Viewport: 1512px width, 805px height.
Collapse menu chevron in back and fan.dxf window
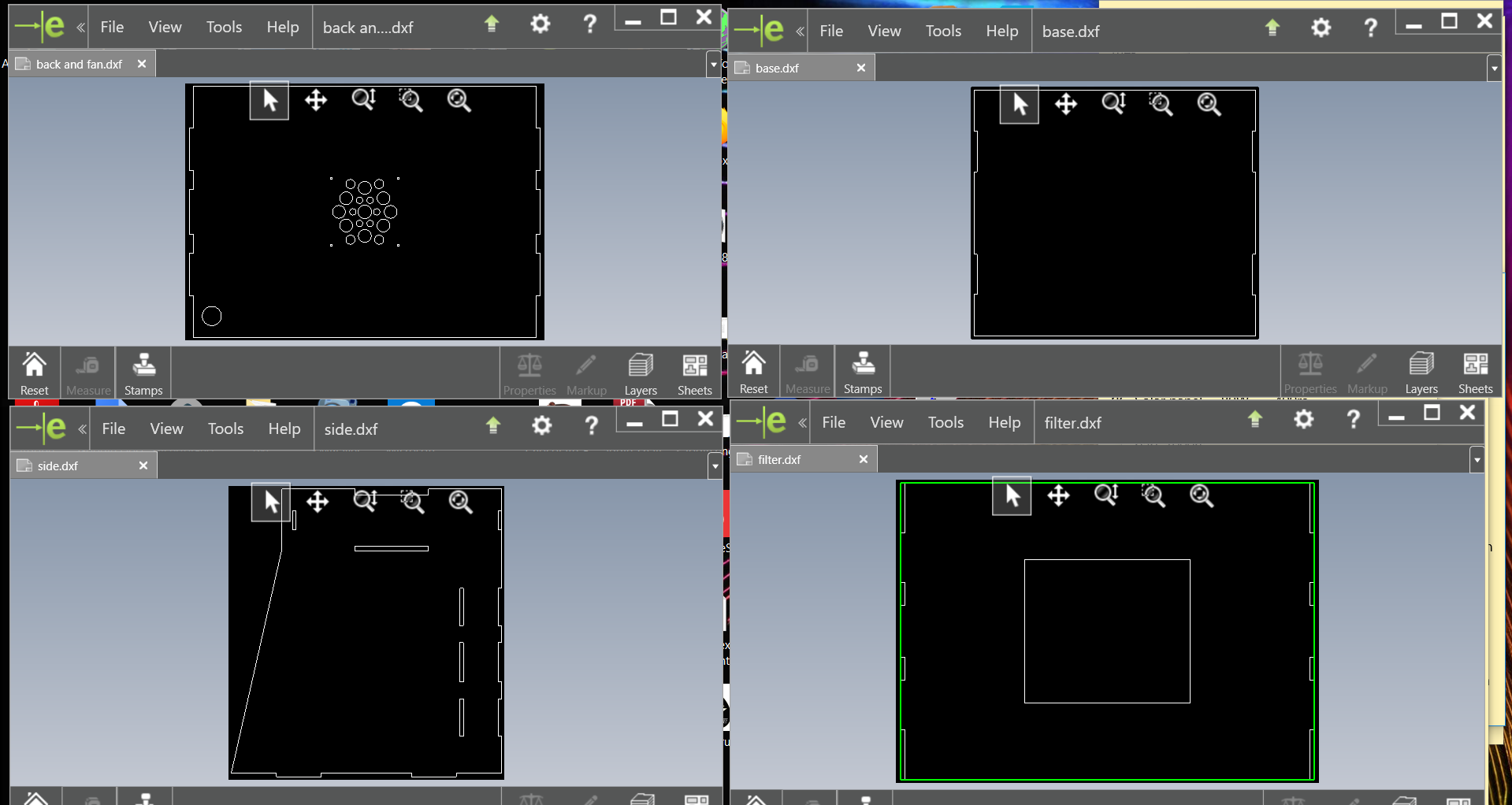tap(81, 28)
